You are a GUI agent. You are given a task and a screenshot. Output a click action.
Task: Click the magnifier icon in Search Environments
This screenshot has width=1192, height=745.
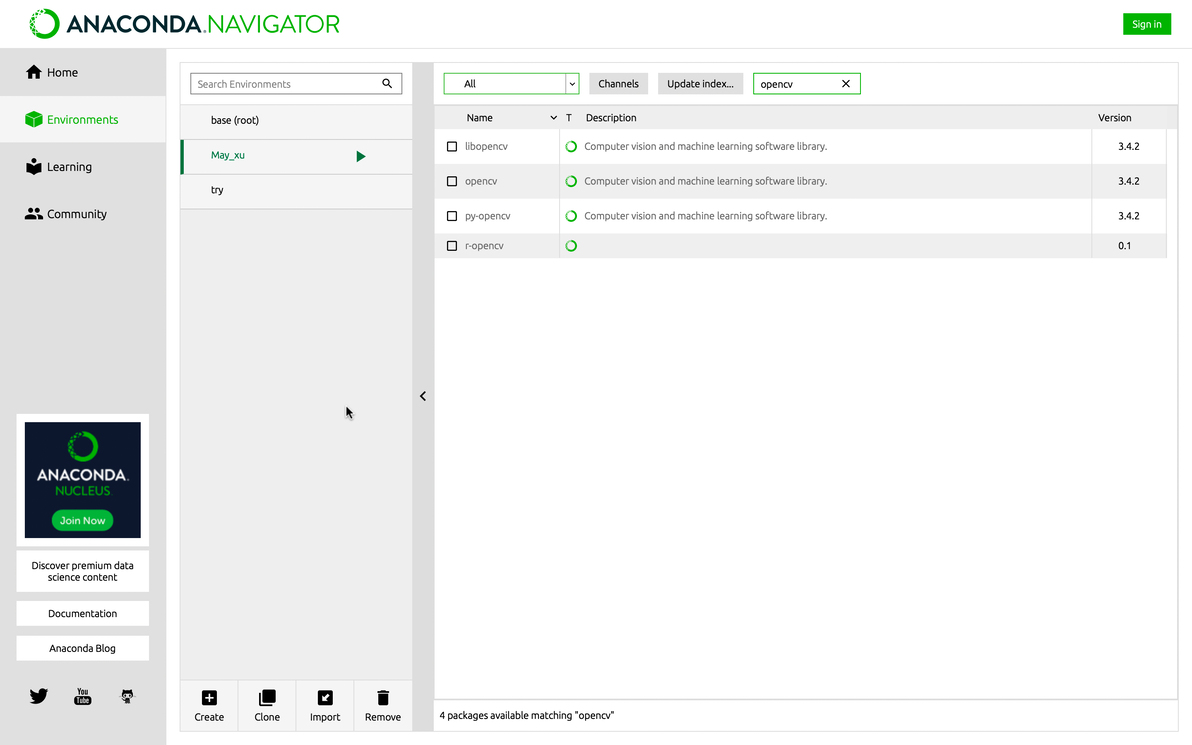pos(387,84)
